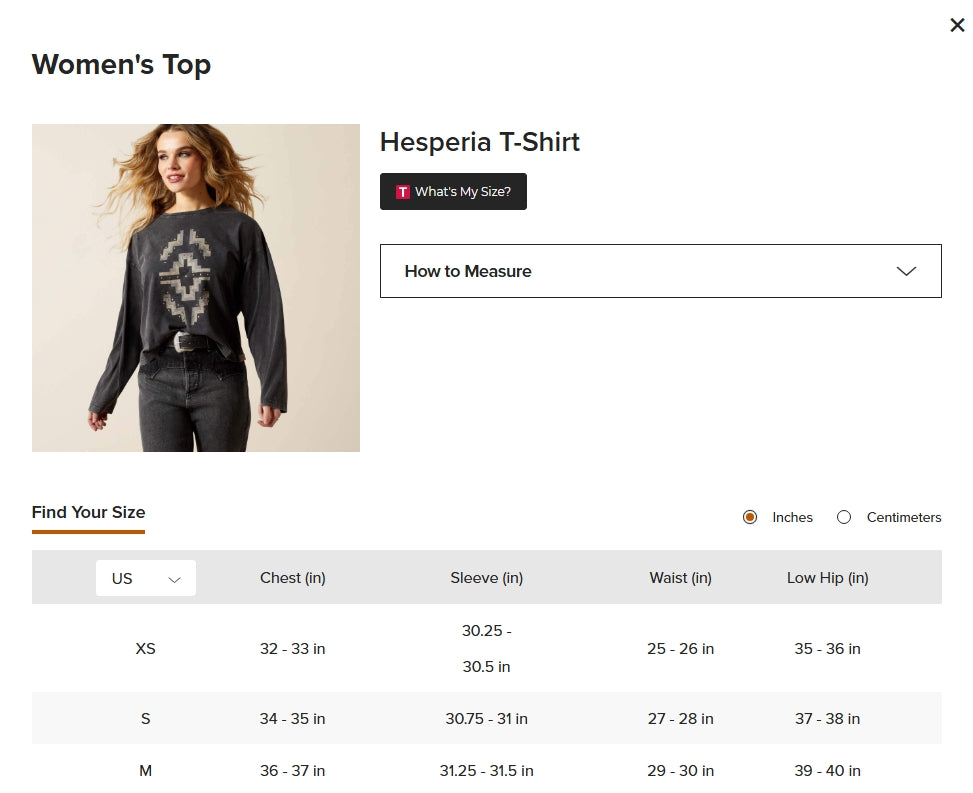Open the US size region dropdown
This screenshot has width=973, height=793.
pyautogui.click(x=145, y=578)
